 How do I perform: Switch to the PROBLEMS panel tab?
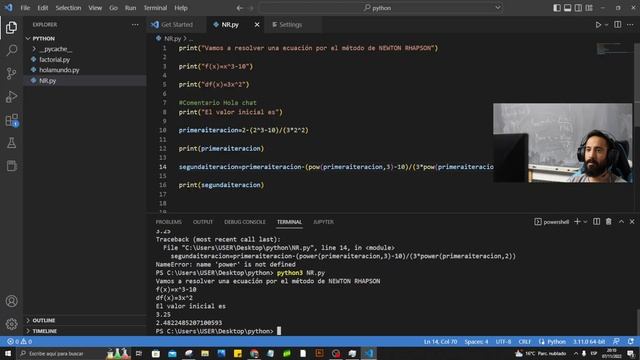pos(169,222)
